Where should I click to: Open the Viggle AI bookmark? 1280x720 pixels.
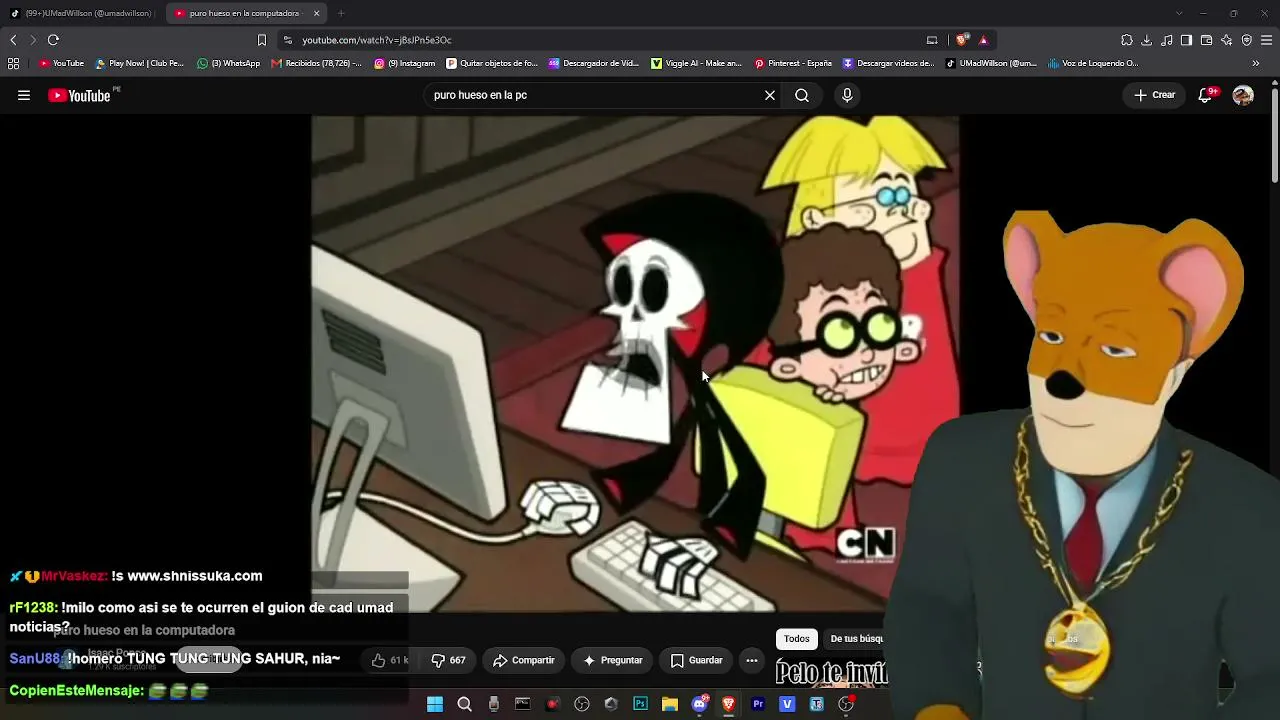click(x=696, y=63)
